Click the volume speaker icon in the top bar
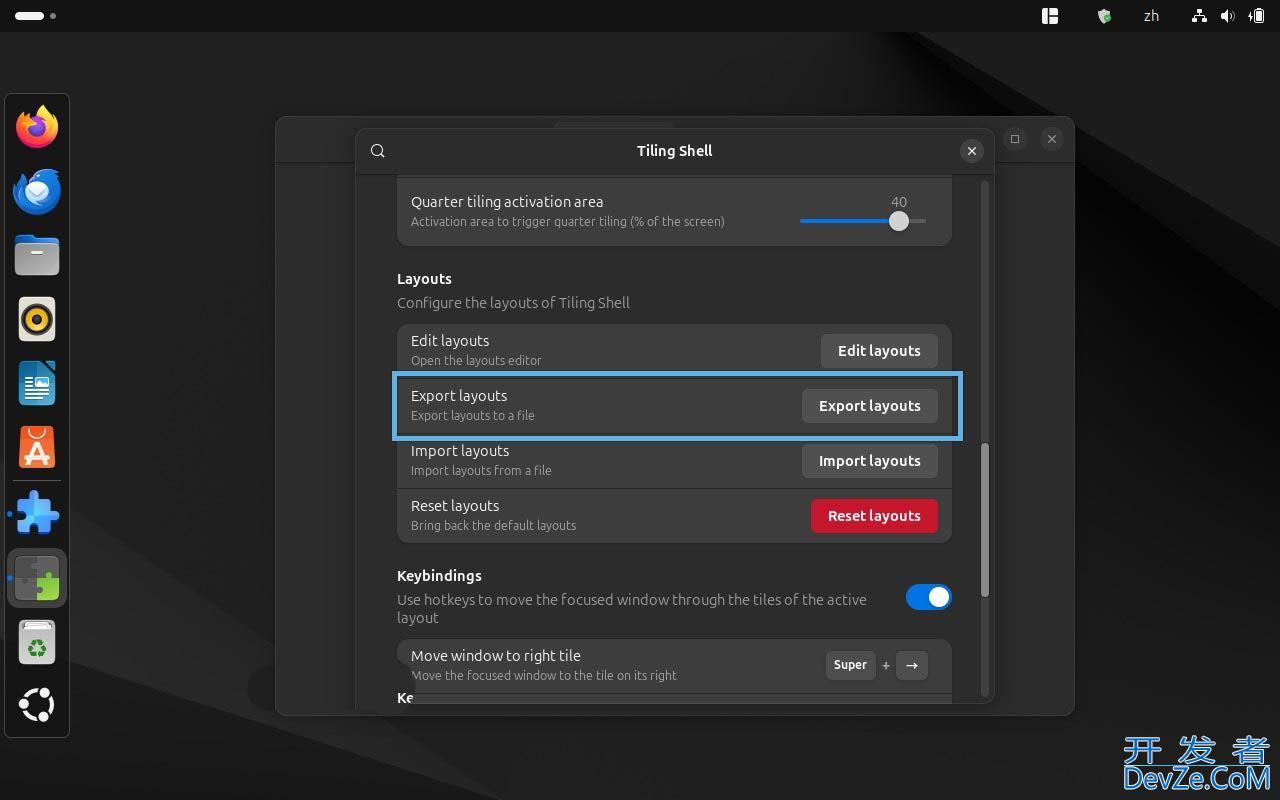 pyautogui.click(x=1227, y=16)
